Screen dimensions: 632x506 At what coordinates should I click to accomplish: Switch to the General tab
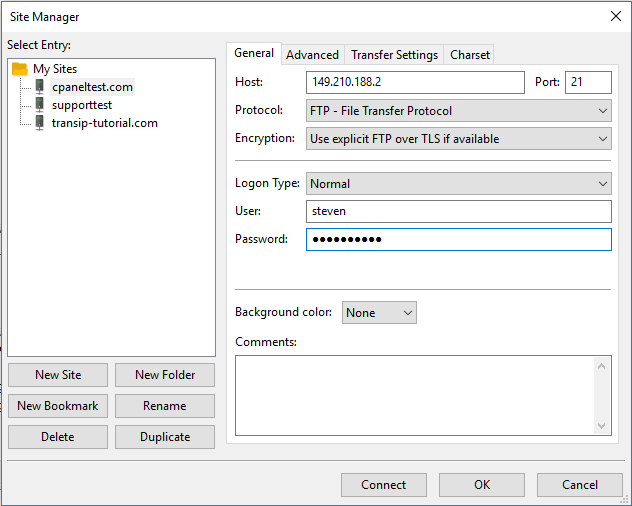click(254, 53)
